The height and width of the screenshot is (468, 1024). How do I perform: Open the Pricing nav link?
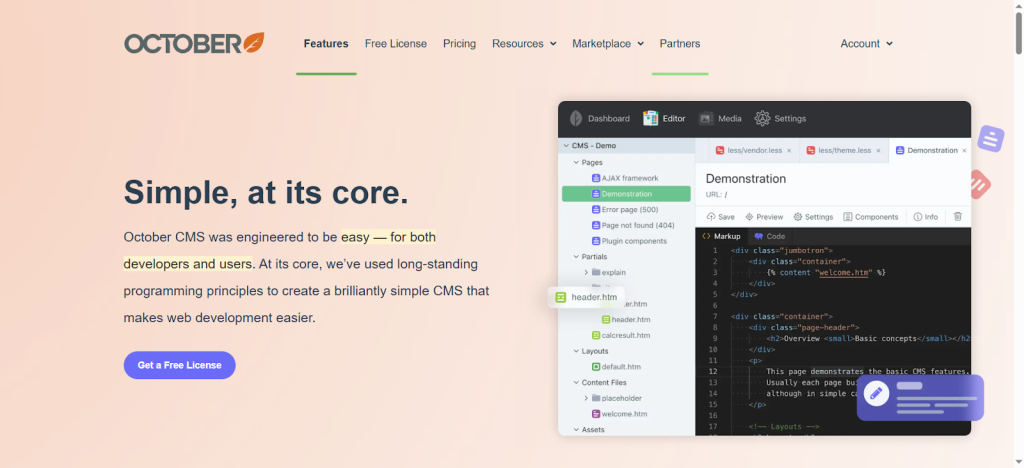459,44
